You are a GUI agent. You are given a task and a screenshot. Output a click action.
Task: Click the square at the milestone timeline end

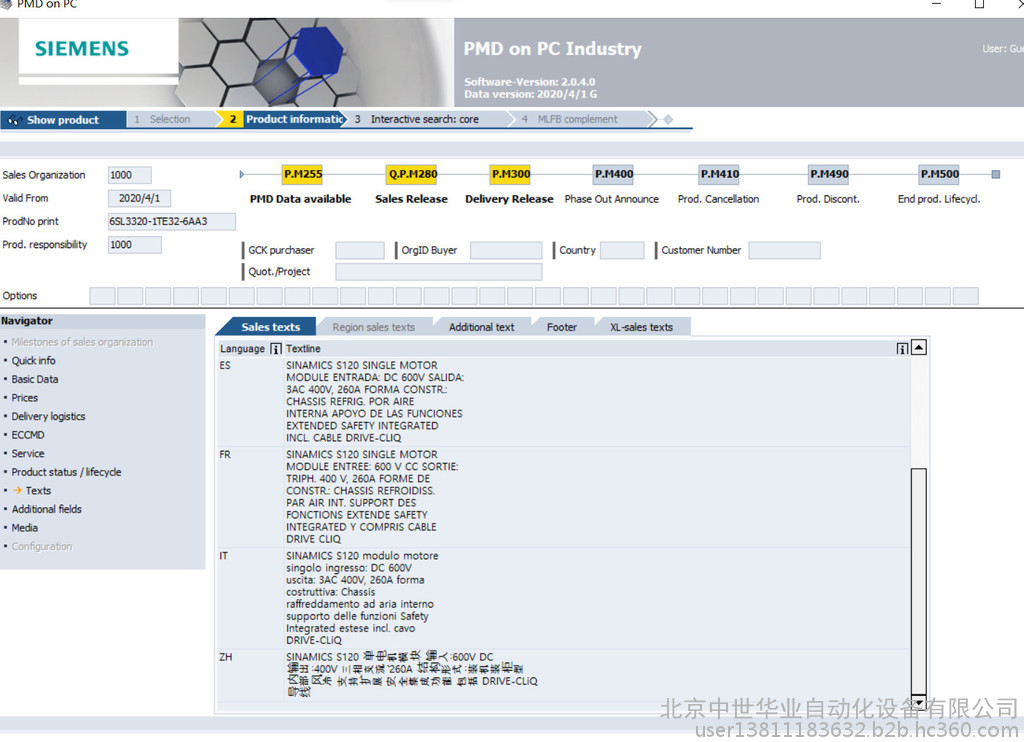[996, 174]
